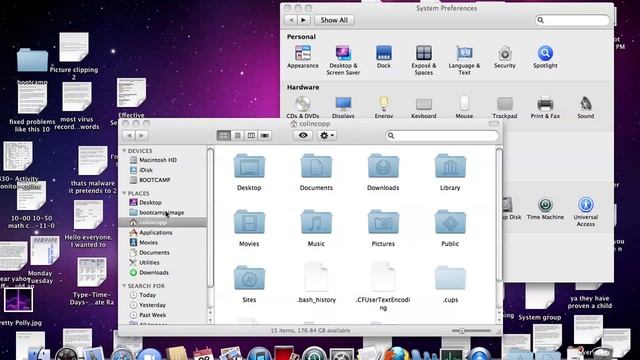
Task: Collapse PLACES section in sidebar
Action: (x=124, y=193)
